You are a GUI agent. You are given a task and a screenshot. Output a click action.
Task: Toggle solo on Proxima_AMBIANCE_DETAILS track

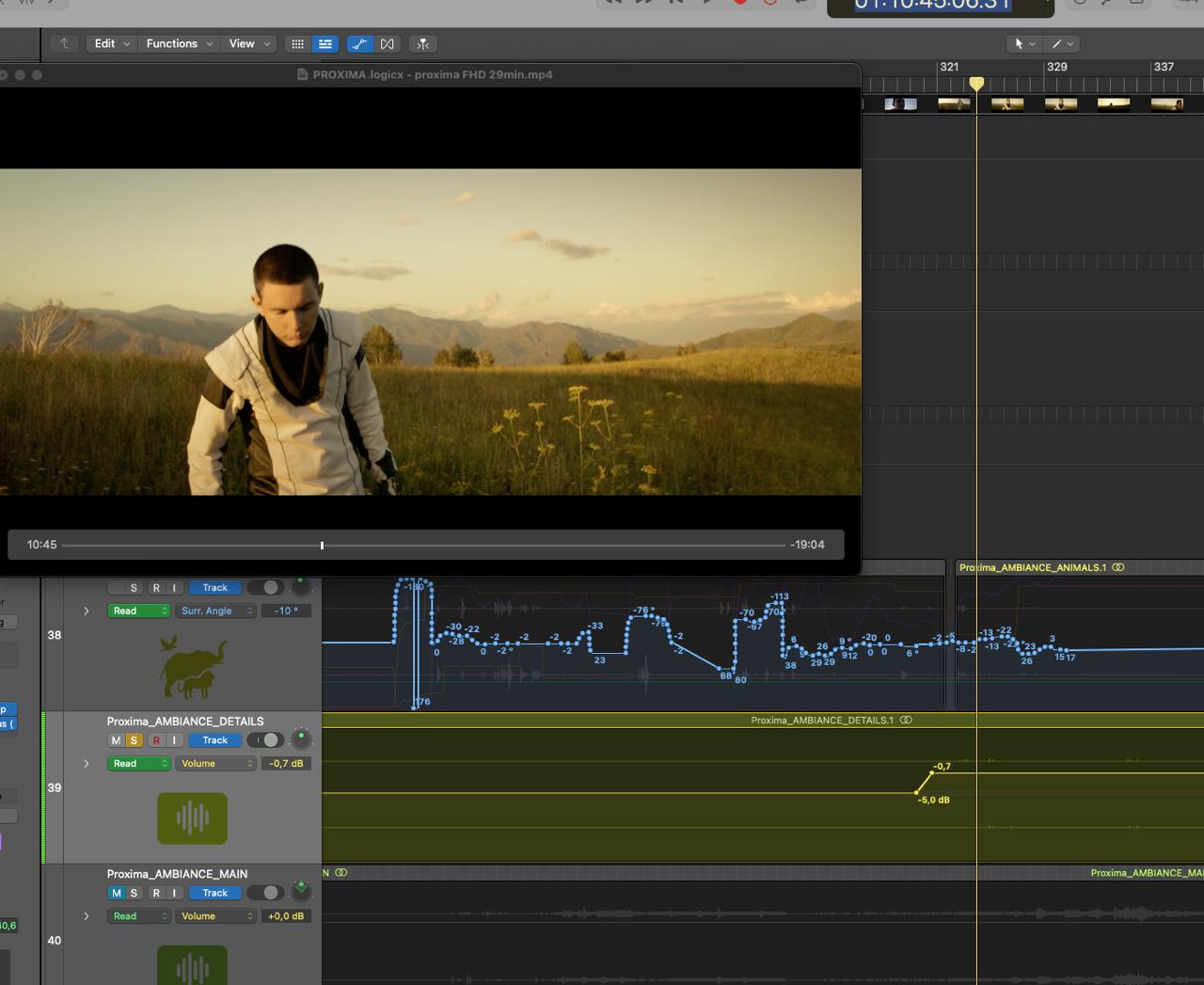pos(134,740)
